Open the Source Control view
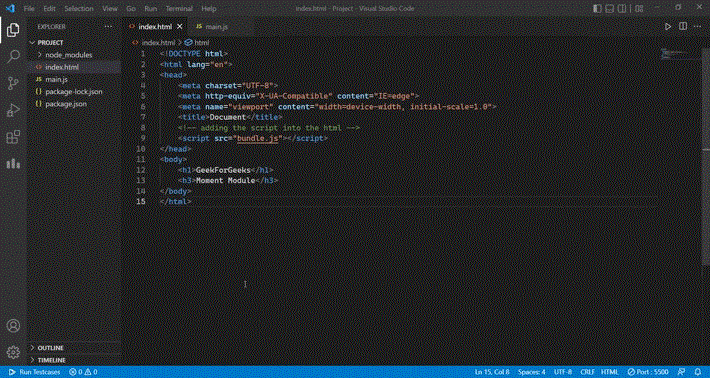Screen dimensions: 710x378 (x=13, y=83)
